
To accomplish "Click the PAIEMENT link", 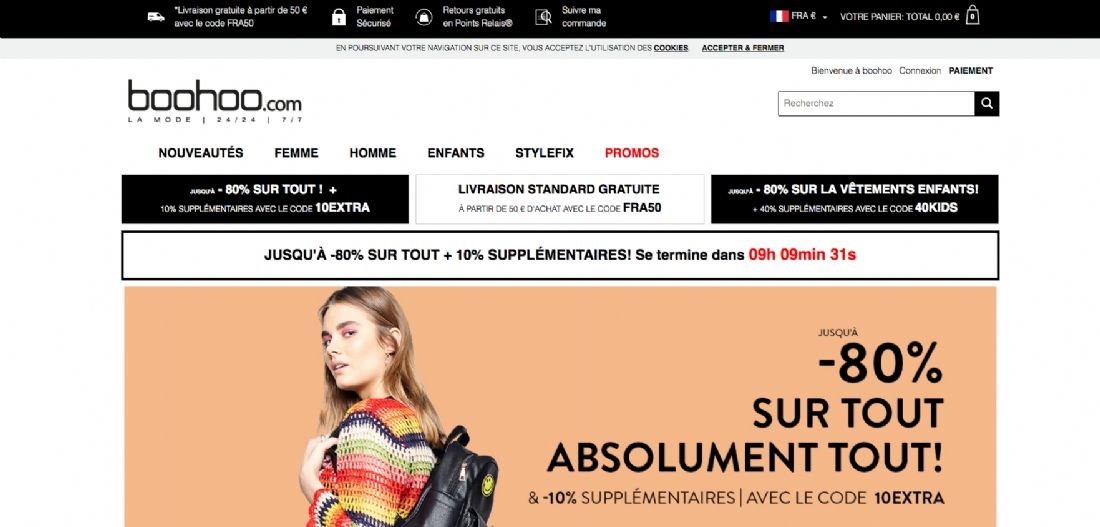I will click(971, 71).
